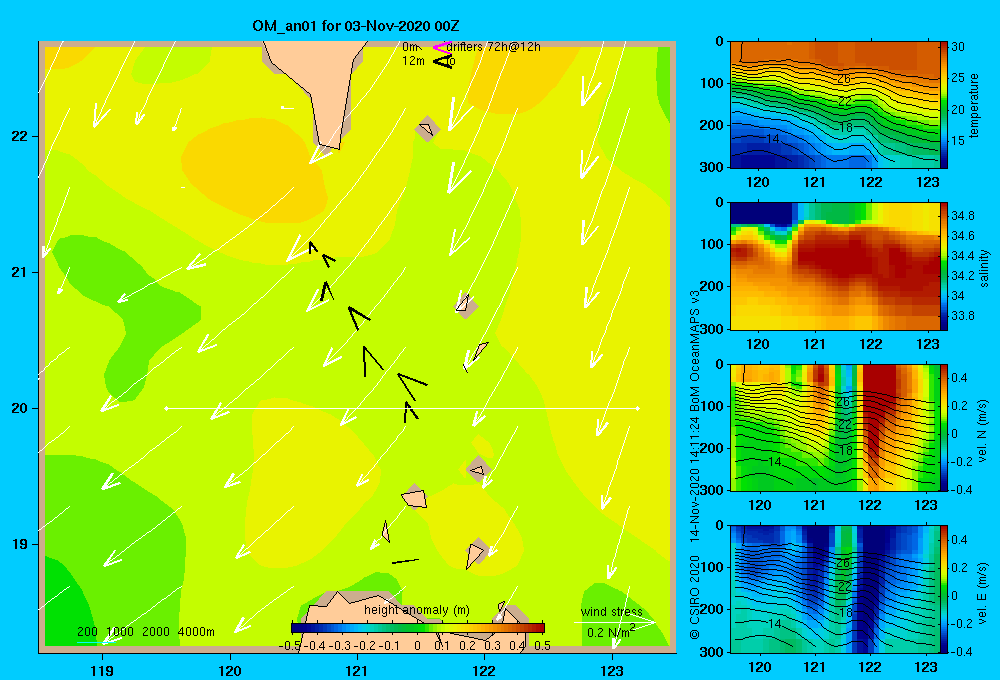The height and width of the screenshot is (680, 1000).
Task: Click the vel. N color scale bar
Action: [943, 428]
